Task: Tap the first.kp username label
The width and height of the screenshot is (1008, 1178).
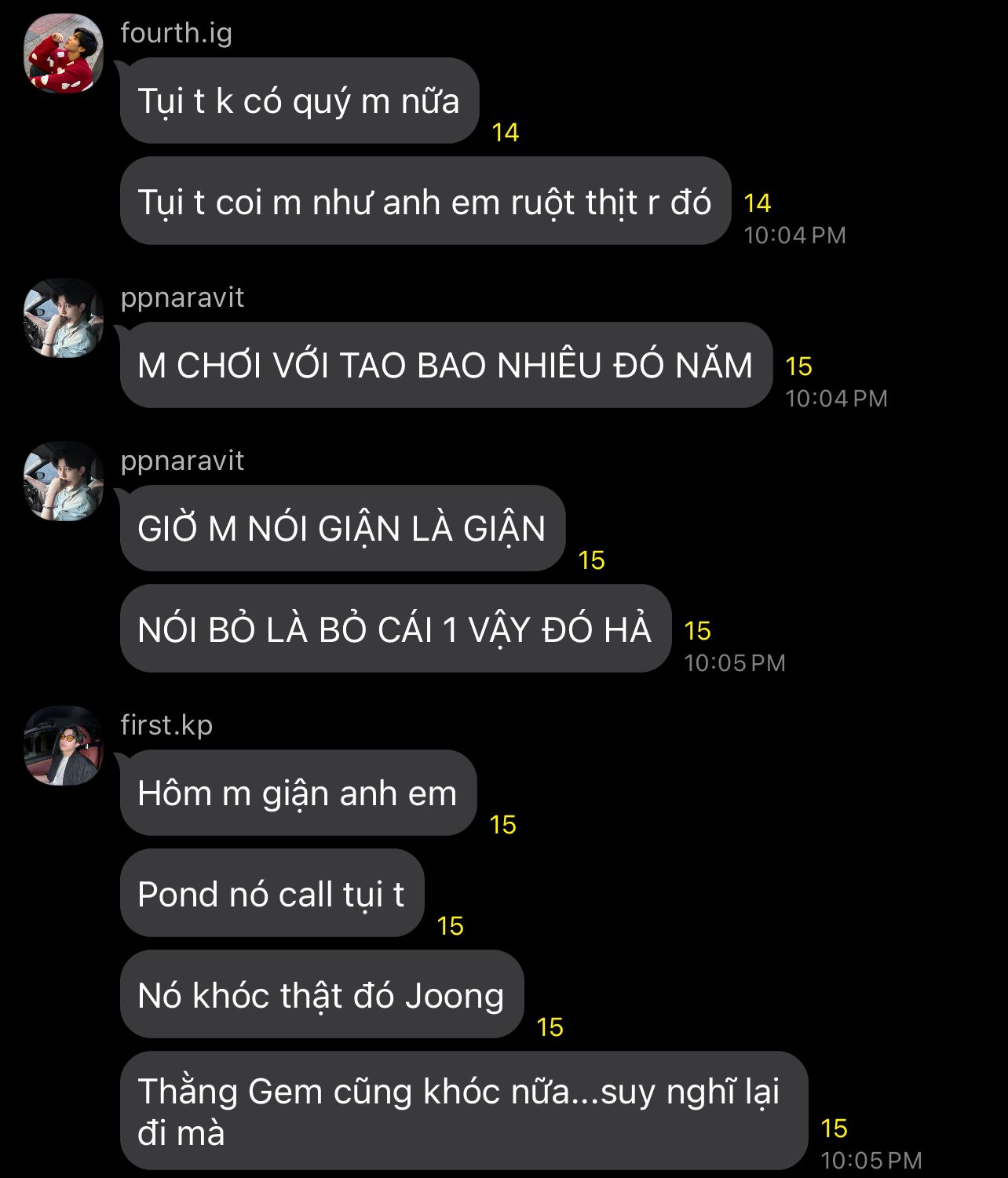Action: click(x=166, y=725)
